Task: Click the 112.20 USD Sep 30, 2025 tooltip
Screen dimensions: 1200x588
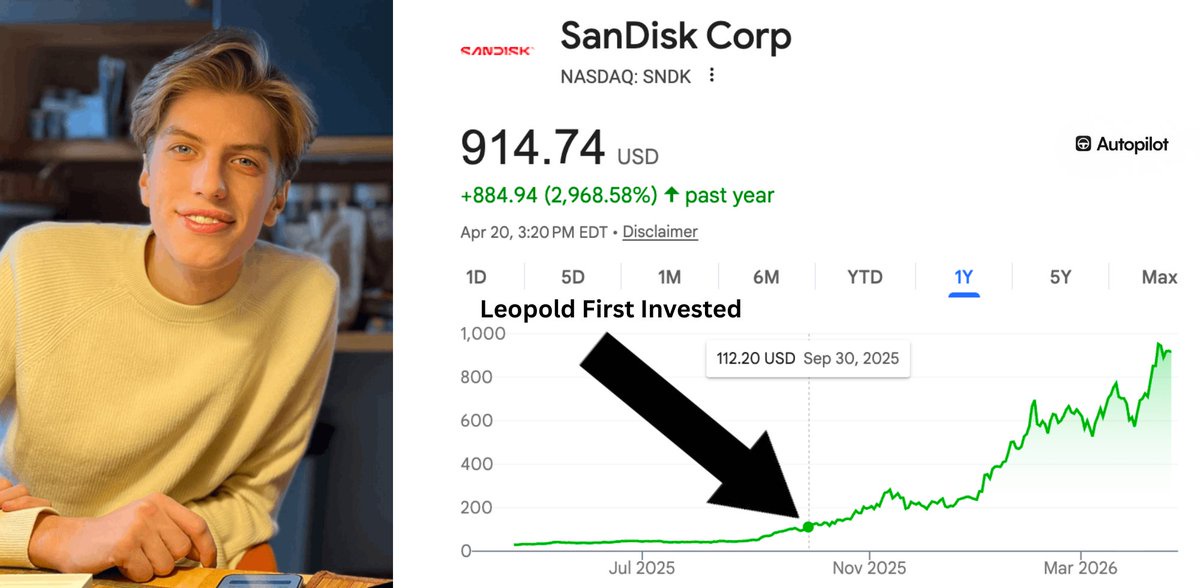Action: [x=808, y=359]
